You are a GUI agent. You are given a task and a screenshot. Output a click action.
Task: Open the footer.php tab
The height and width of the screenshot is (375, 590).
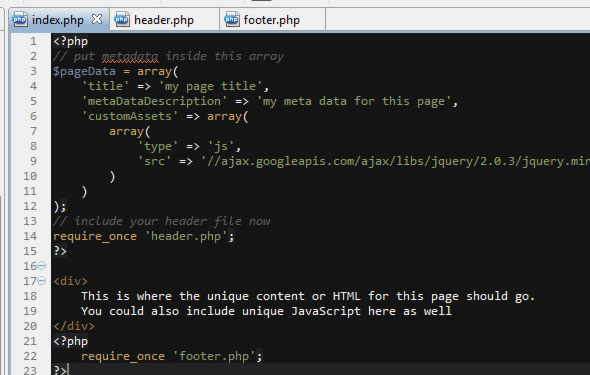(272, 20)
